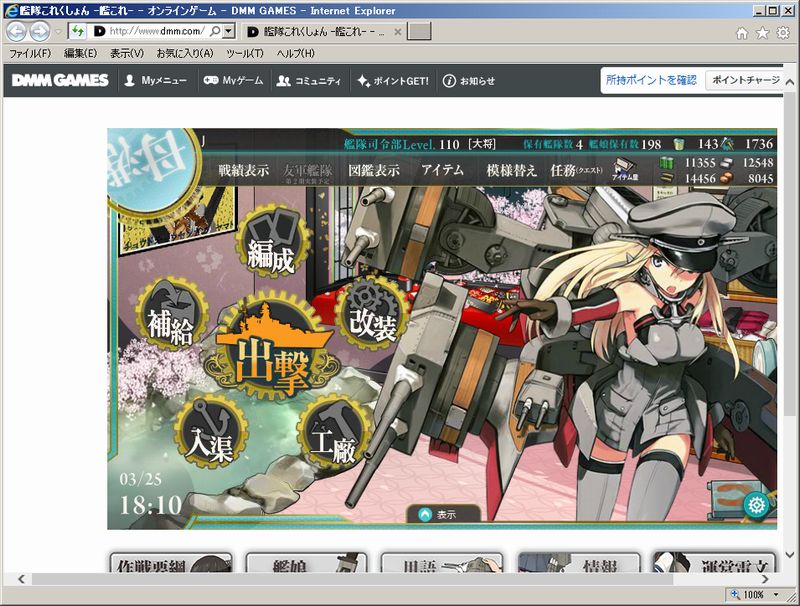Click the greyed 友軍艦隊 tab

pos(308,172)
